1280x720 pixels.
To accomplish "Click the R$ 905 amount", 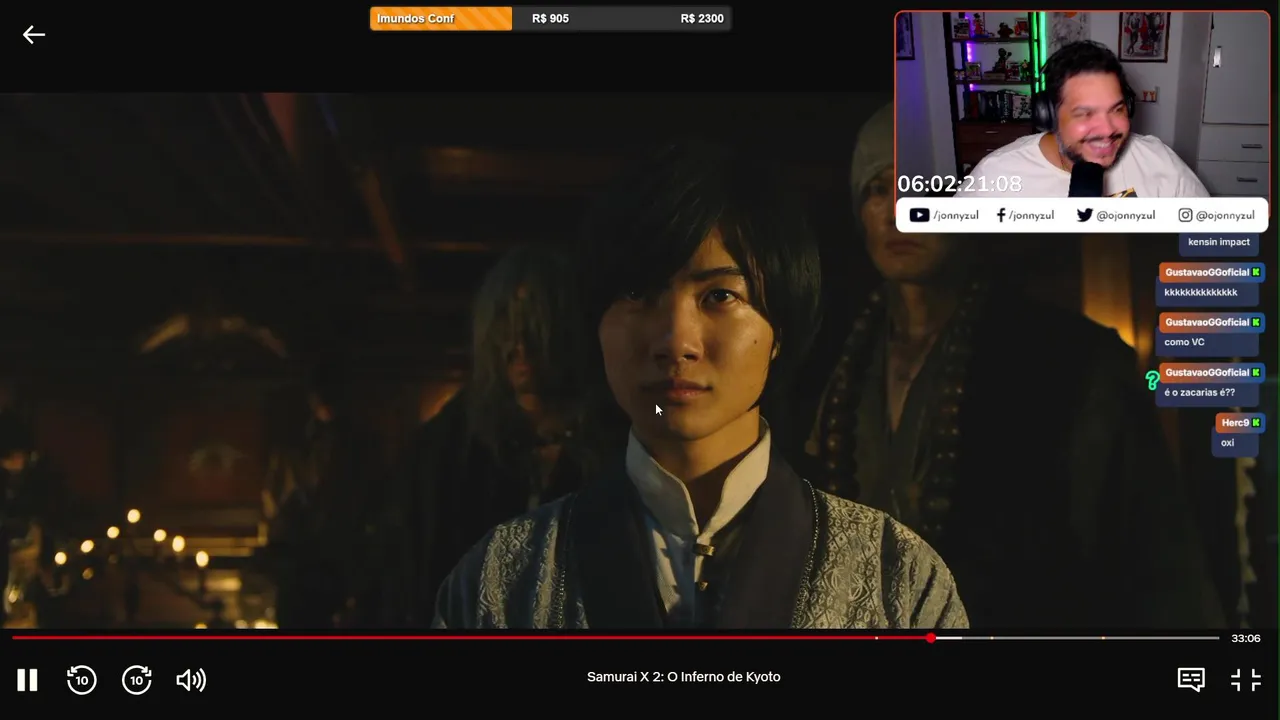I will click(550, 19).
